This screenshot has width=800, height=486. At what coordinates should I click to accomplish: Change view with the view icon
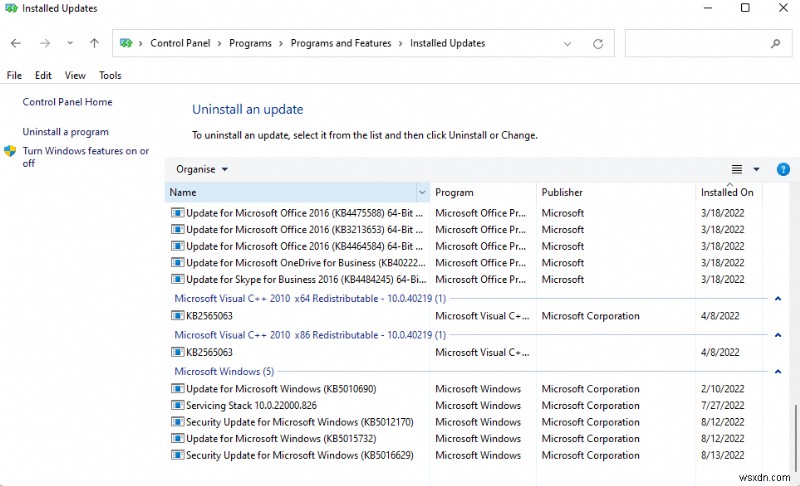[737, 169]
